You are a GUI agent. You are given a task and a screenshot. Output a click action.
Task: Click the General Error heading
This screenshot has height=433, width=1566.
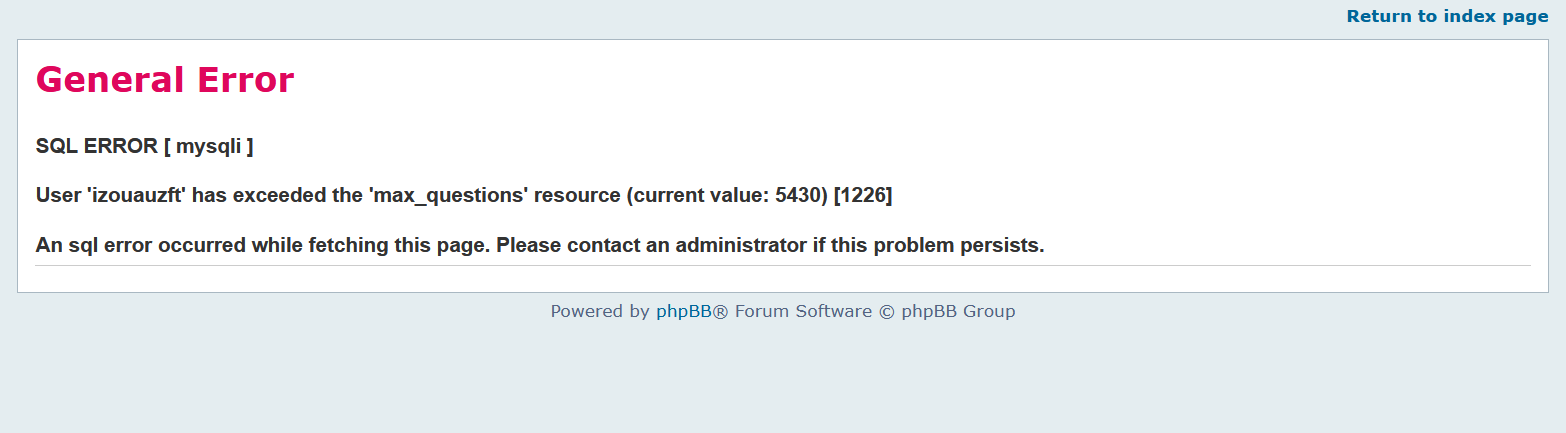[165, 80]
